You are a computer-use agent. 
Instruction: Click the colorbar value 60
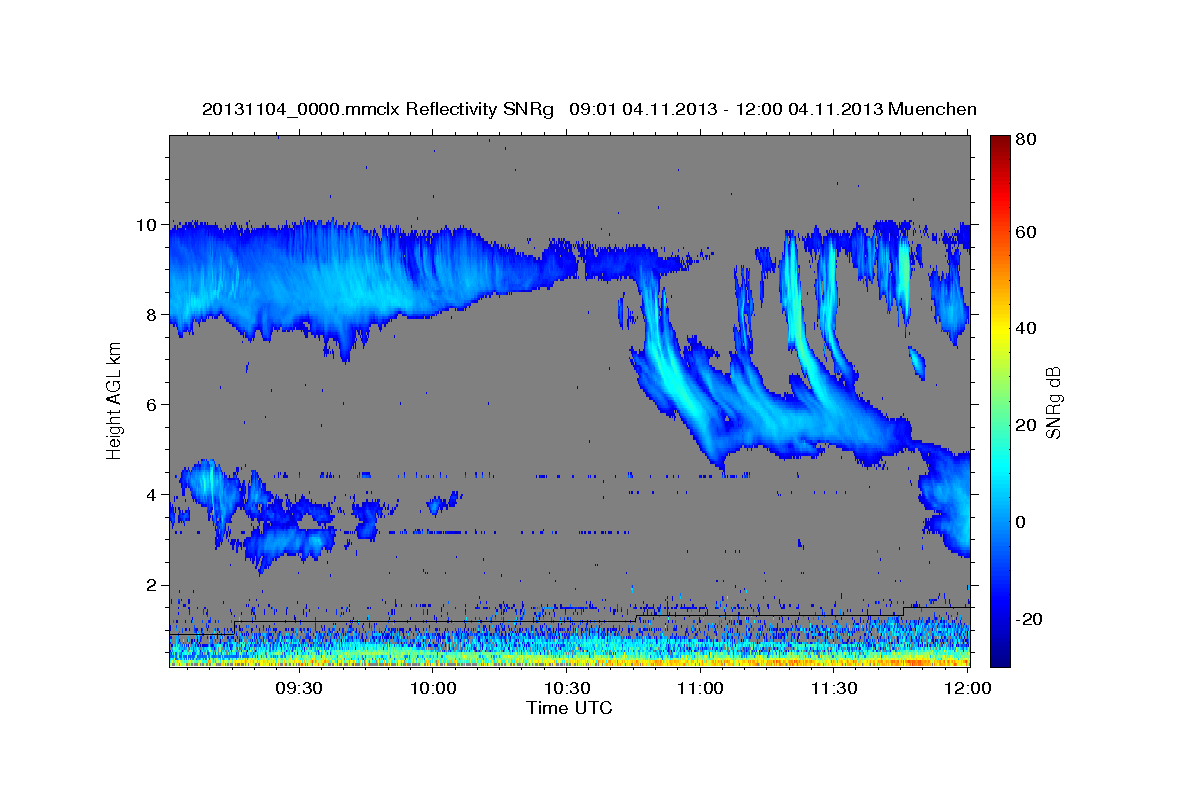tap(1025, 232)
